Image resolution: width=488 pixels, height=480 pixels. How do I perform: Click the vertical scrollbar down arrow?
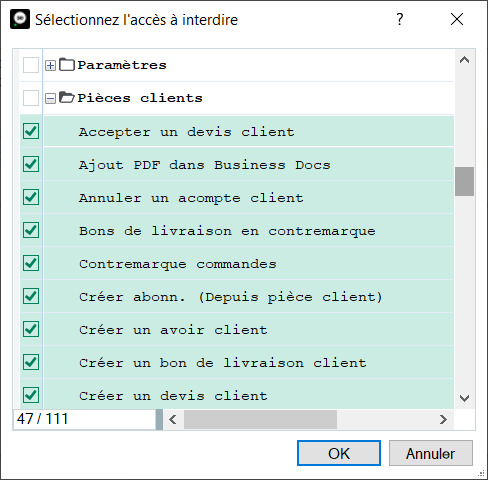[x=464, y=398]
